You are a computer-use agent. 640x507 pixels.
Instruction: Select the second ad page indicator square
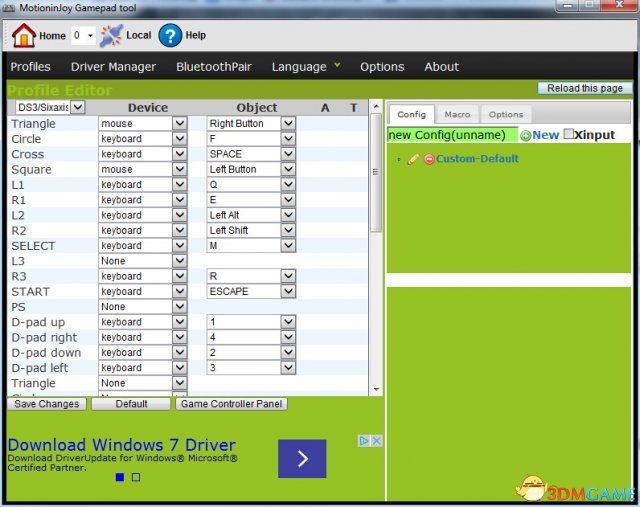pos(136,477)
